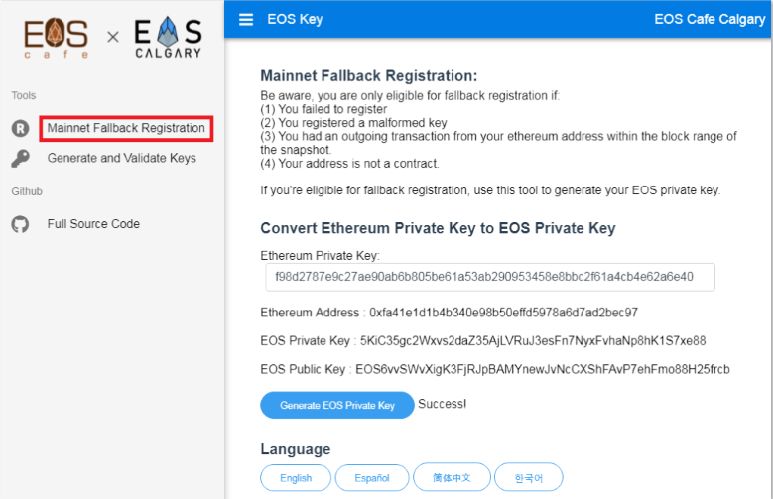Open the hamburger menu icon
Image resolution: width=773 pixels, height=499 pixels.
pos(246,19)
